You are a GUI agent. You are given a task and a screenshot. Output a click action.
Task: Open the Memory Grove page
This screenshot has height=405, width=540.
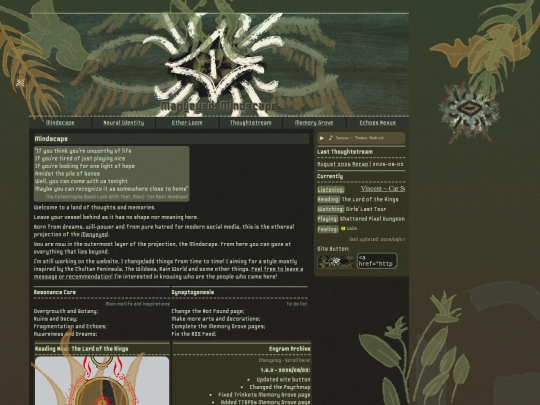click(x=314, y=123)
